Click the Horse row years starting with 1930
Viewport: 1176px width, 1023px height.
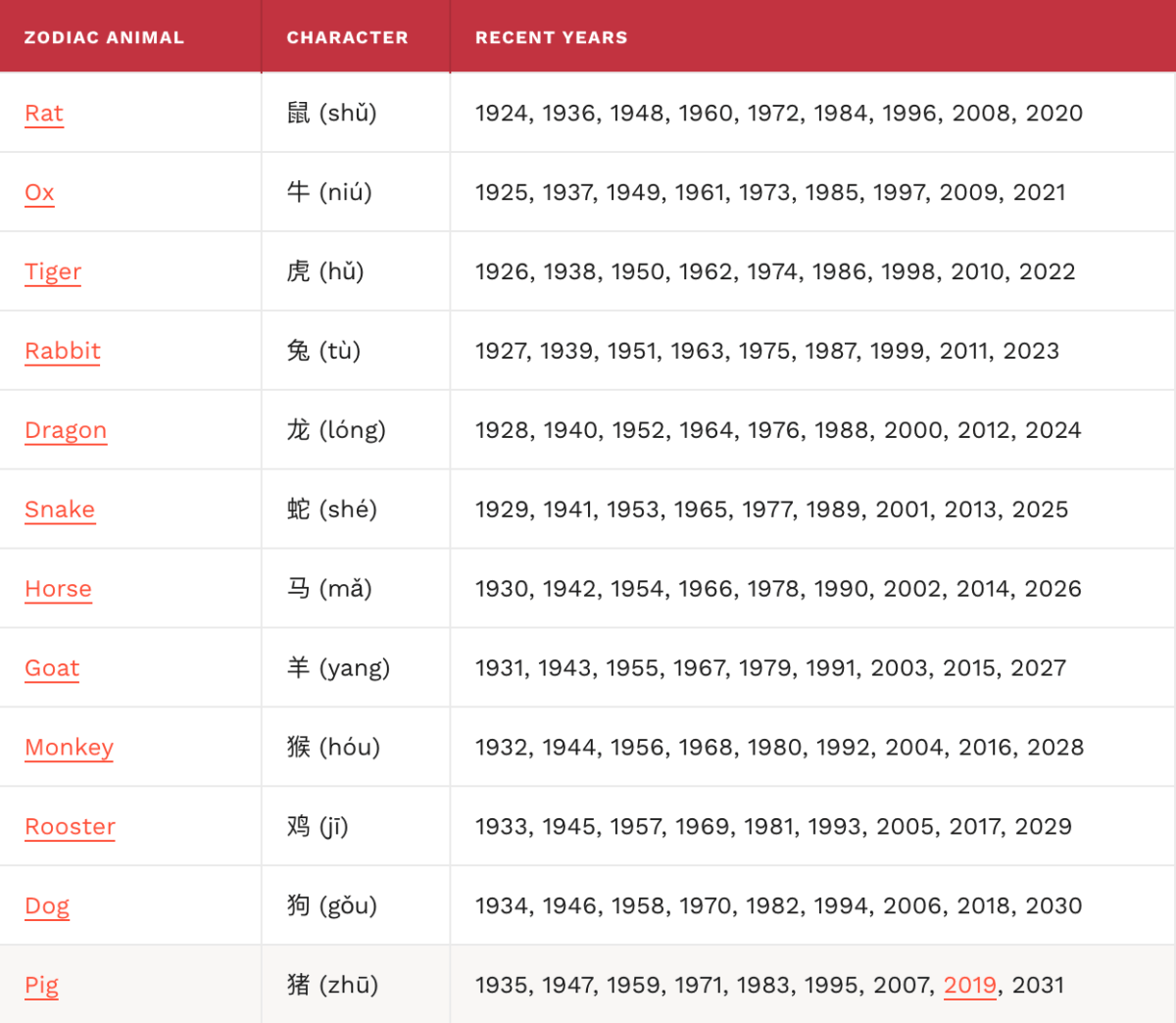(778, 589)
